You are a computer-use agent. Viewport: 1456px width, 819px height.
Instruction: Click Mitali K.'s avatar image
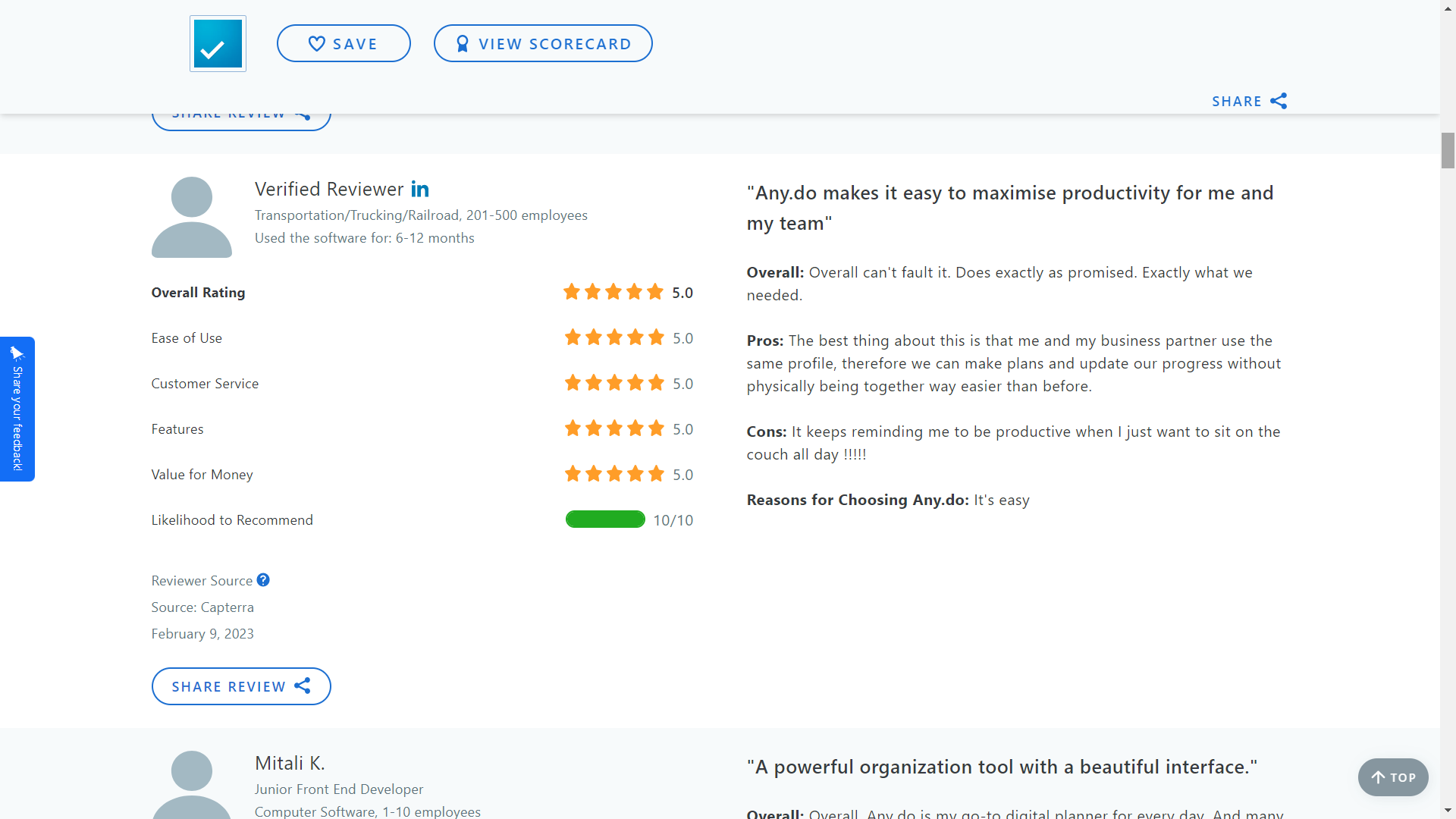[x=192, y=785]
